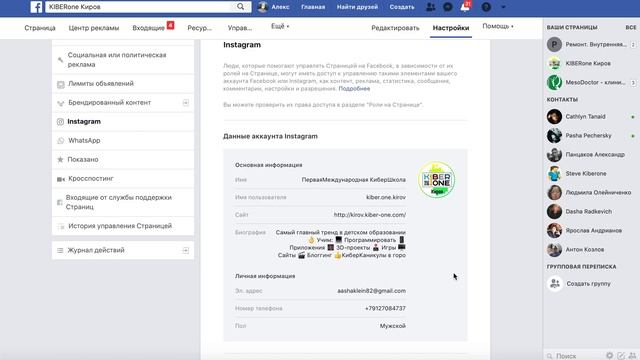Click ВСЕ link in Ваши страницы
This screenshot has width=640, height=360.
tap(631, 27)
